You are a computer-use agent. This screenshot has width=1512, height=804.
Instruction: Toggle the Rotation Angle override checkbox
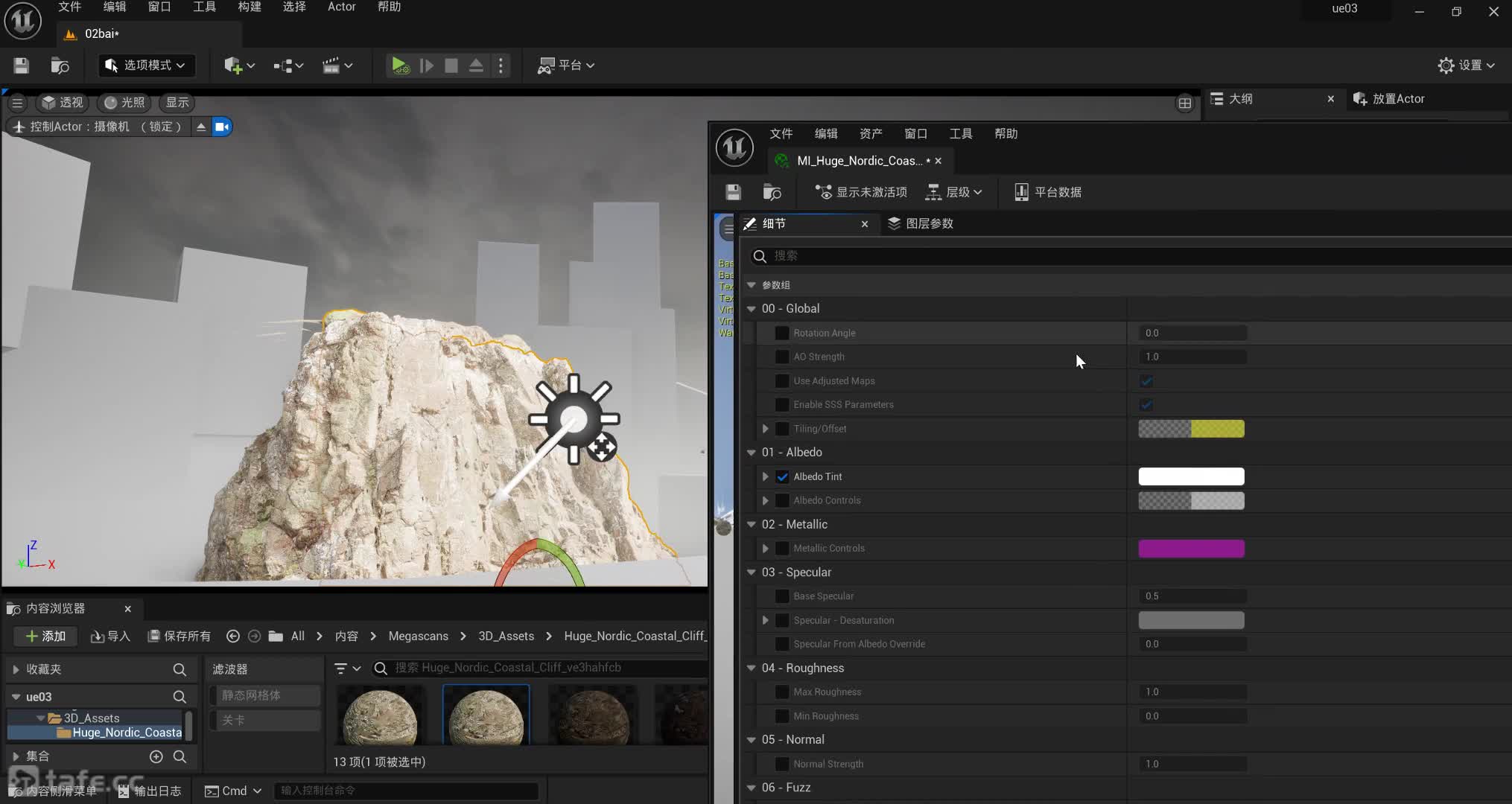coord(782,333)
